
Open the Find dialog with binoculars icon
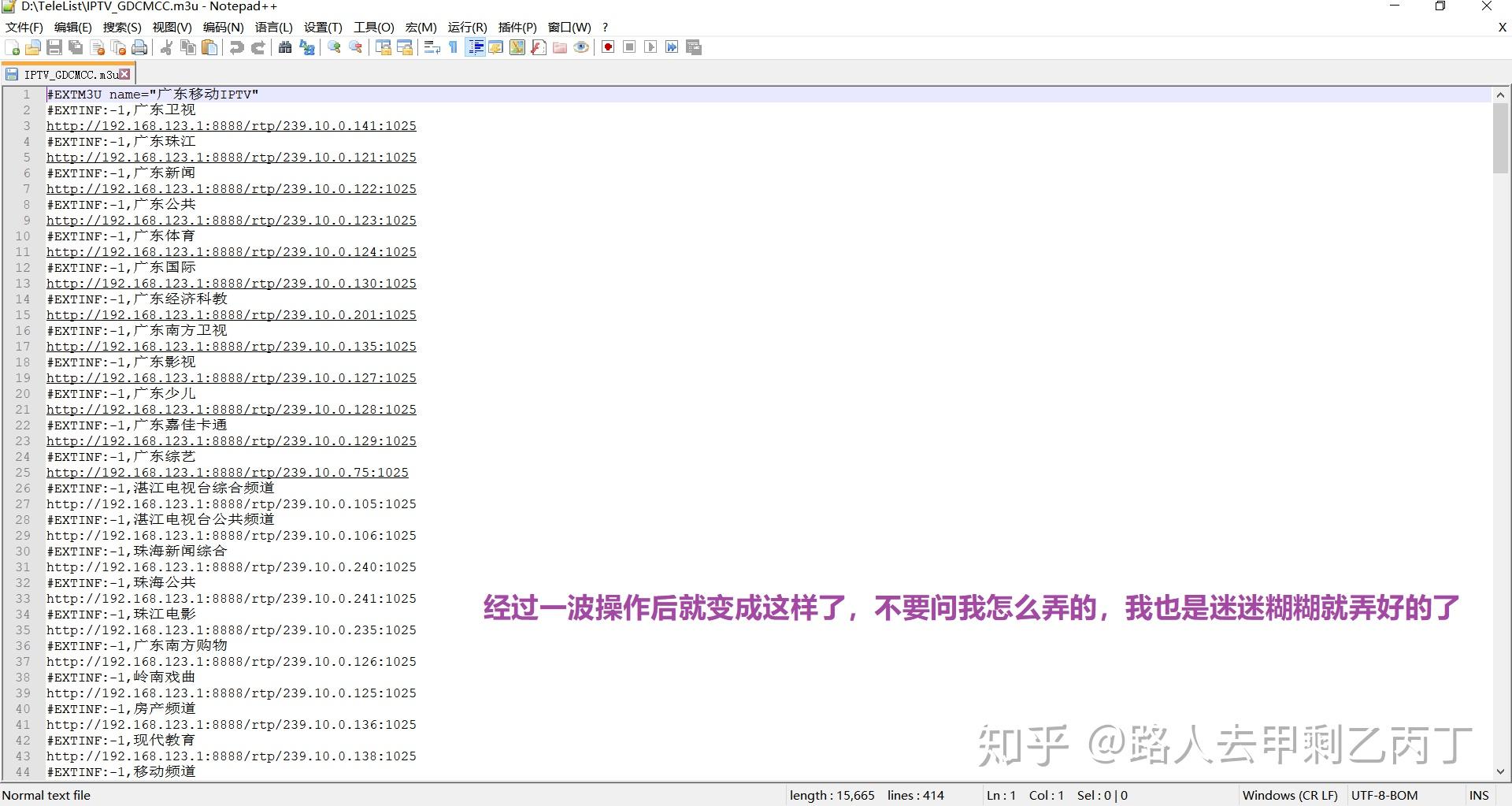pos(286,47)
